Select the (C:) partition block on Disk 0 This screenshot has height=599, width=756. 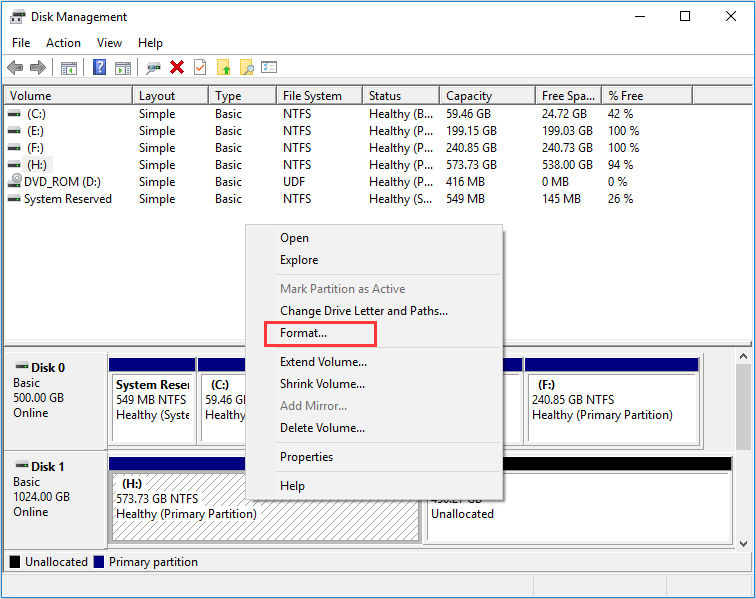[222, 400]
